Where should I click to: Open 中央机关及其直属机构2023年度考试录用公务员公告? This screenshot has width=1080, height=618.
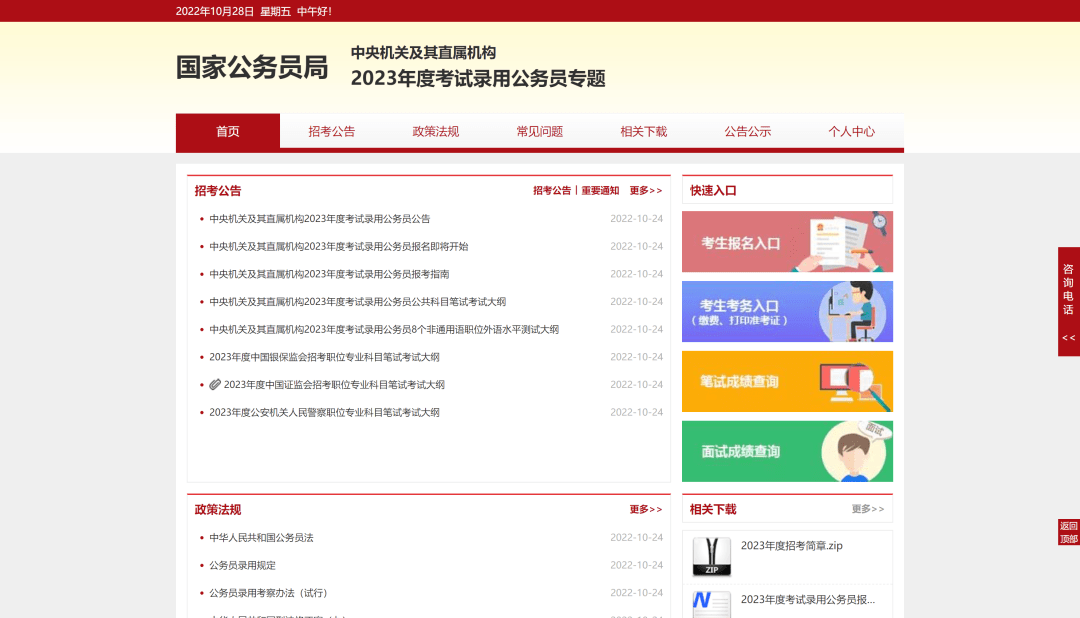click(320, 218)
